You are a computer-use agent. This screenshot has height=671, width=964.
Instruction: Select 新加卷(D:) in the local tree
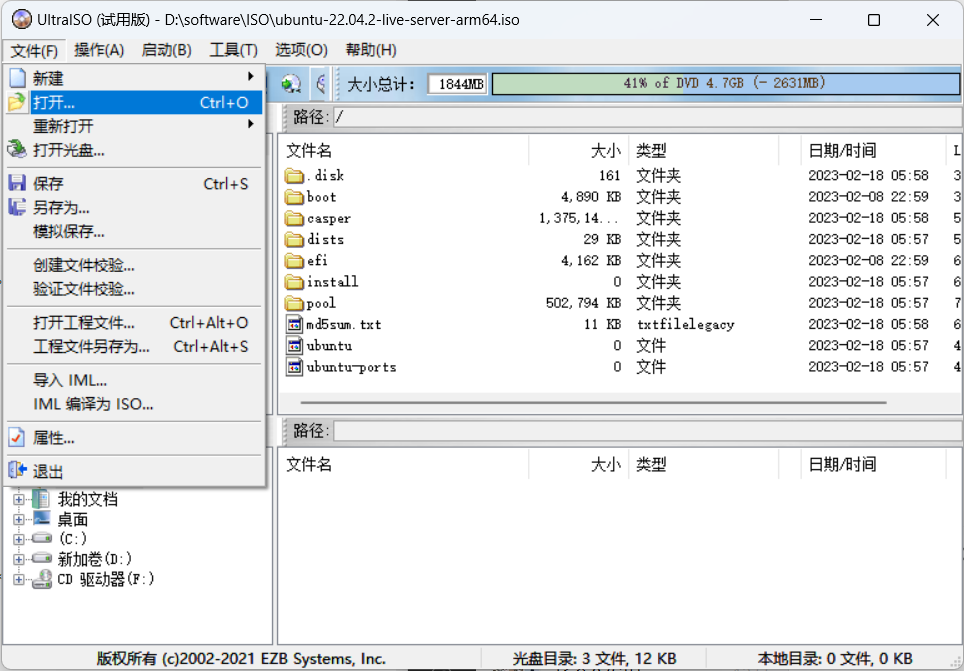[95, 559]
